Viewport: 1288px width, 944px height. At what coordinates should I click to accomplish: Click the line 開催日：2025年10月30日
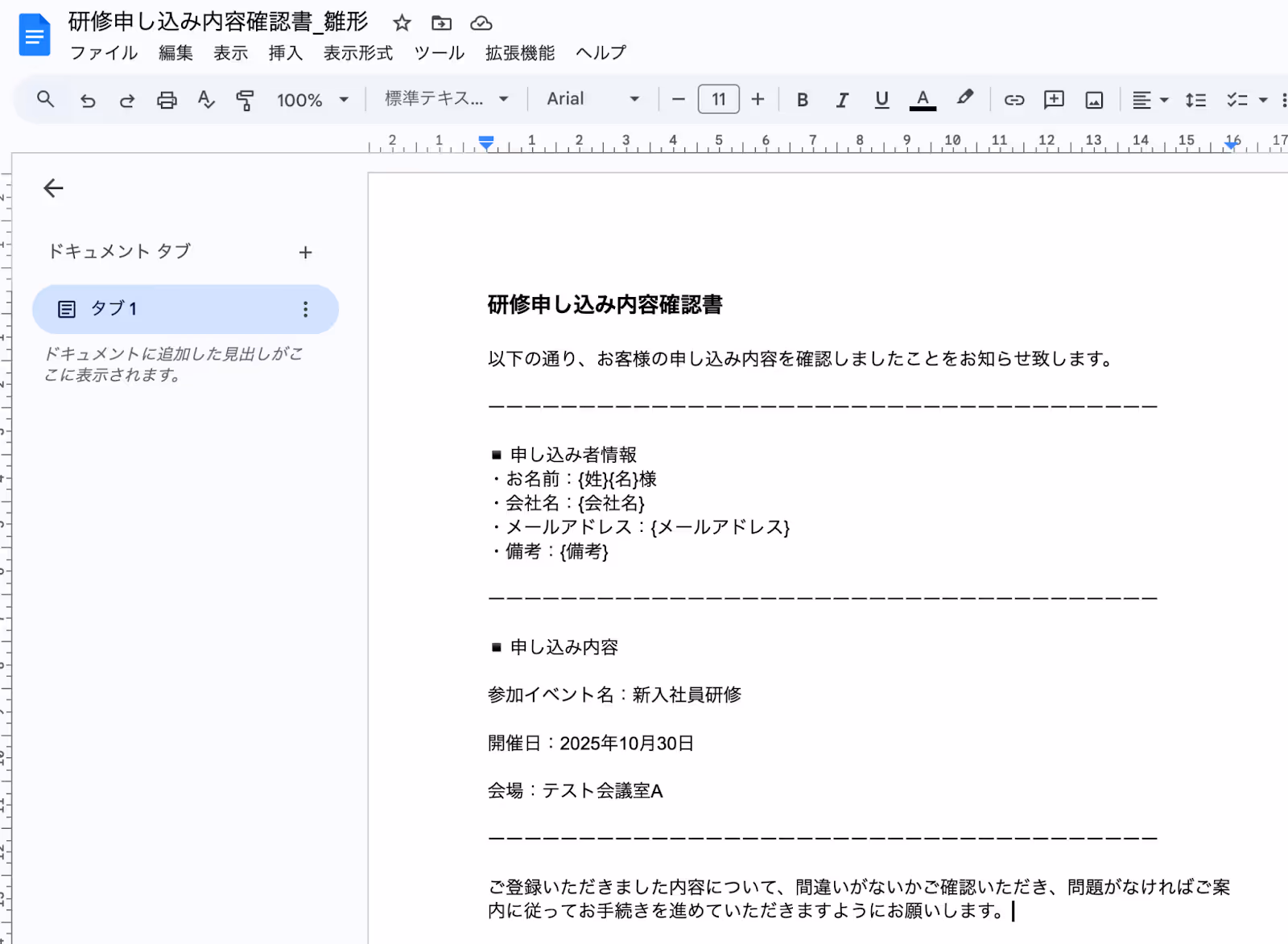591,743
